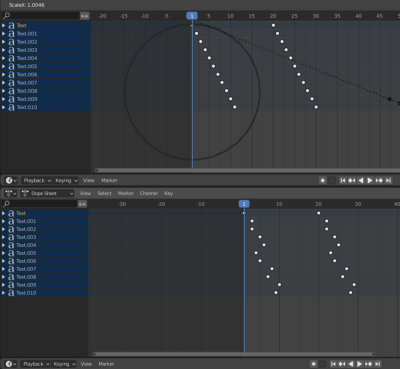Click the text object icon of Text.004 in Dope Sheet list
Viewport: 400px width, 369px height.
[11, 245]
